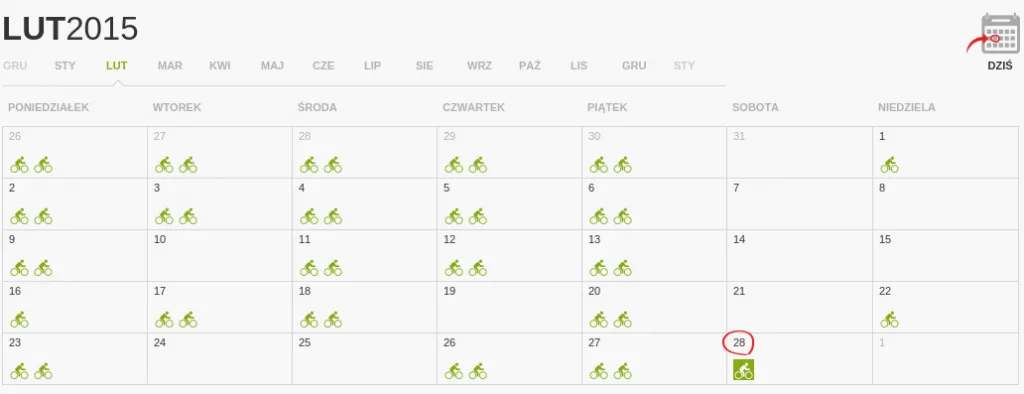
Task: Select the circled day number 28
Action: coord(739,342)
